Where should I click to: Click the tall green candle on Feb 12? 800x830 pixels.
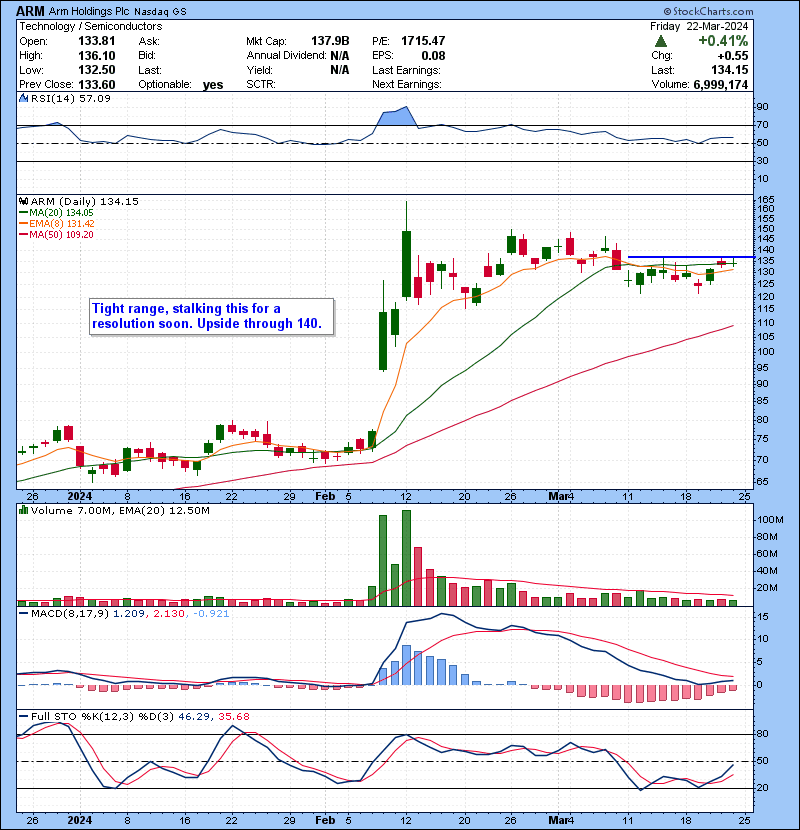(x=406, y=264)
